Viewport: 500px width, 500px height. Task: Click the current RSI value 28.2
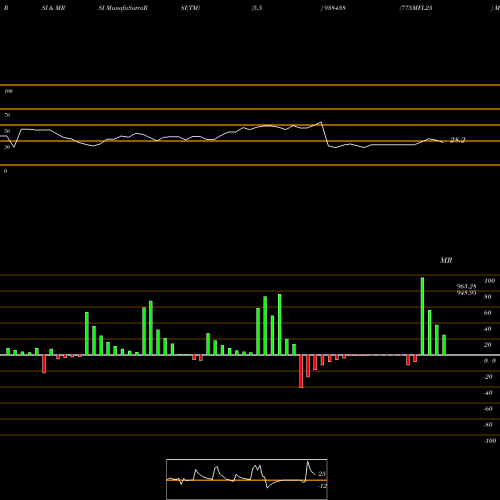457,140
